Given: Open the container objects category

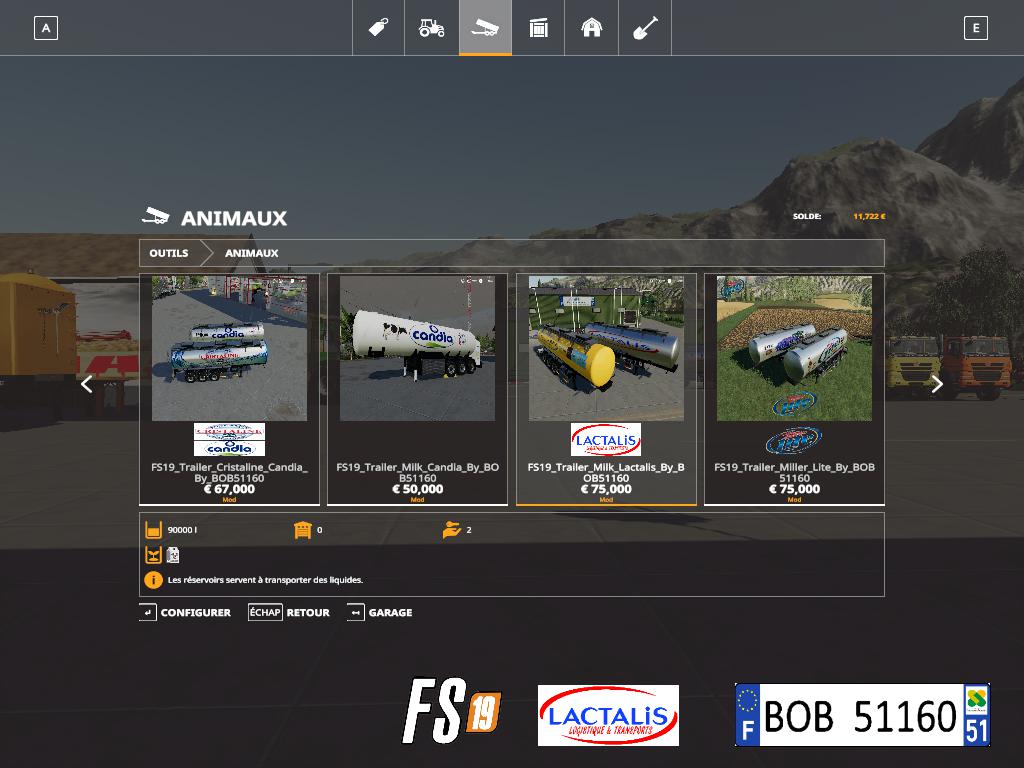Looking at the screenshot, I should [x=538, y=28].
